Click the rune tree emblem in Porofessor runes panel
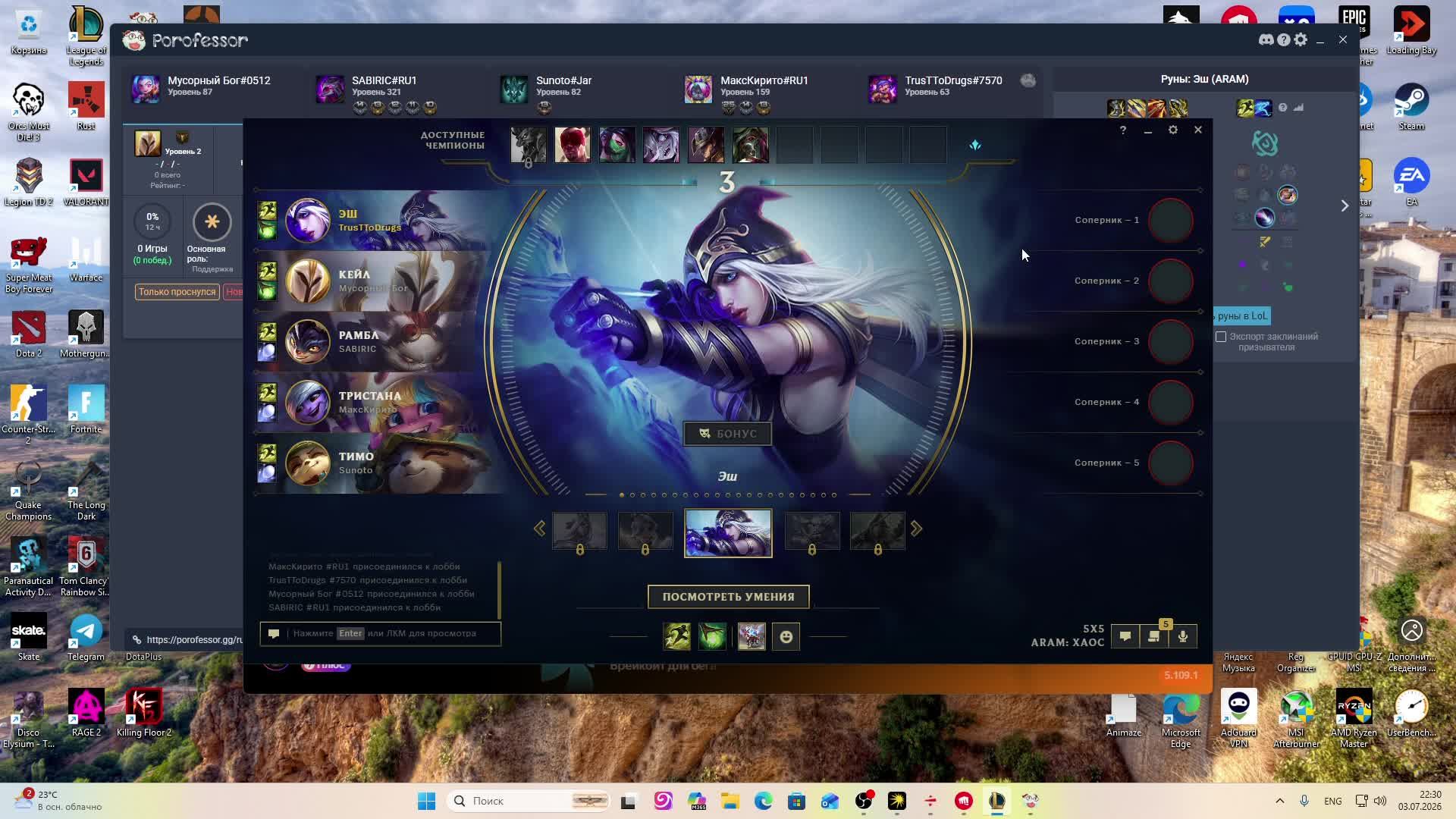This screenshot has height=819, width=1456. [x=1265, y=143]
